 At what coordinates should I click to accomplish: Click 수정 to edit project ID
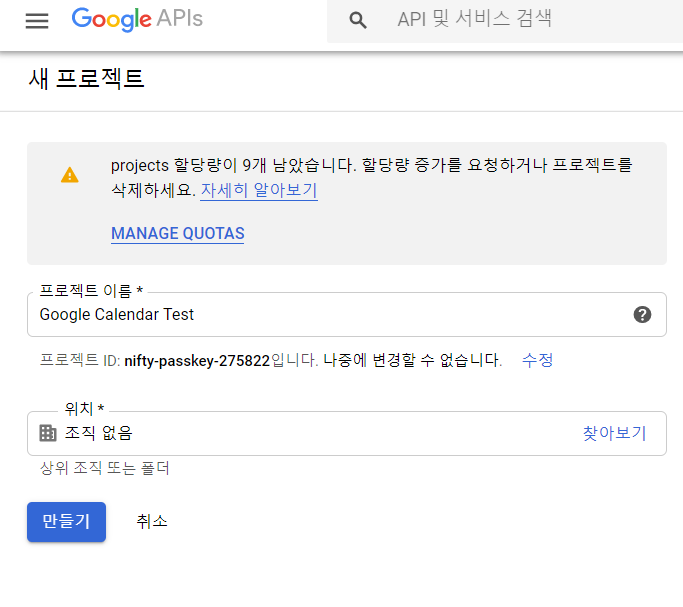point(538,360)
